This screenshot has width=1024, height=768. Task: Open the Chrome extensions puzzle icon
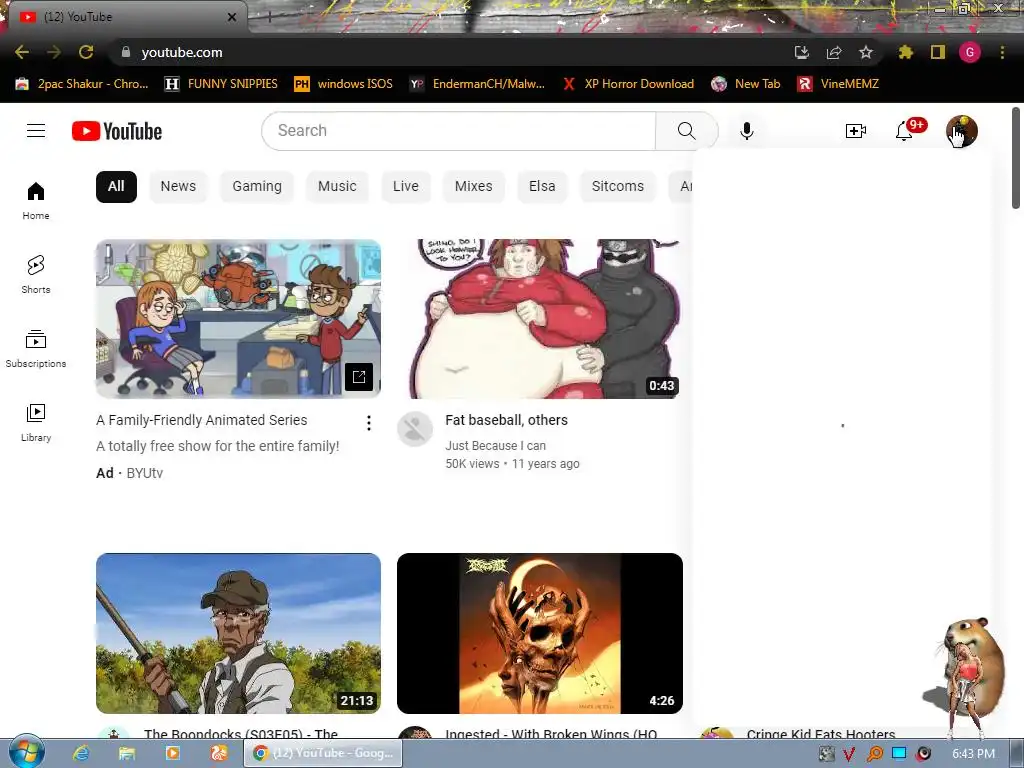click(x=905, y=52)
